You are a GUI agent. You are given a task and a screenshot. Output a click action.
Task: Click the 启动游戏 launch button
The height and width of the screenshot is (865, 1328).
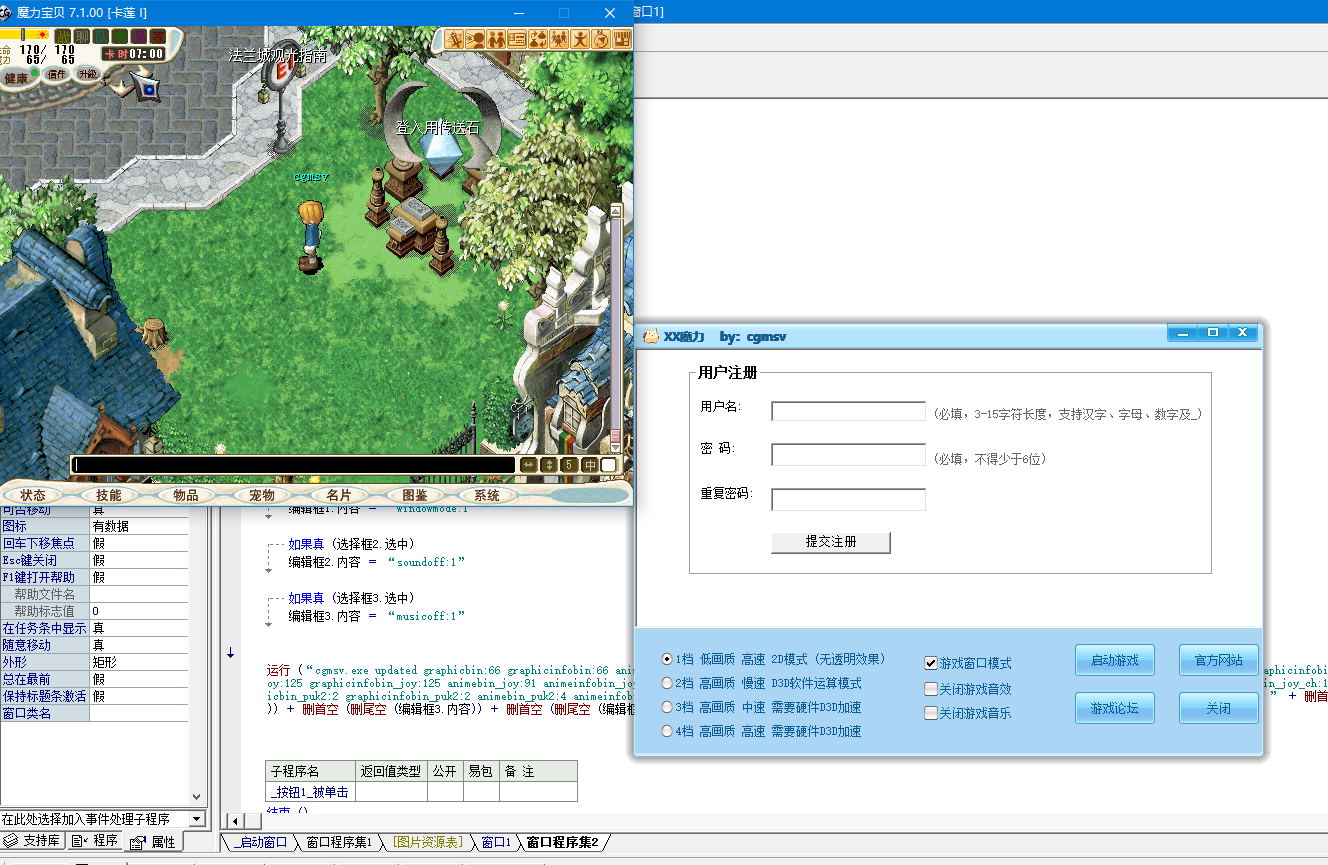tap(1115, 660)
